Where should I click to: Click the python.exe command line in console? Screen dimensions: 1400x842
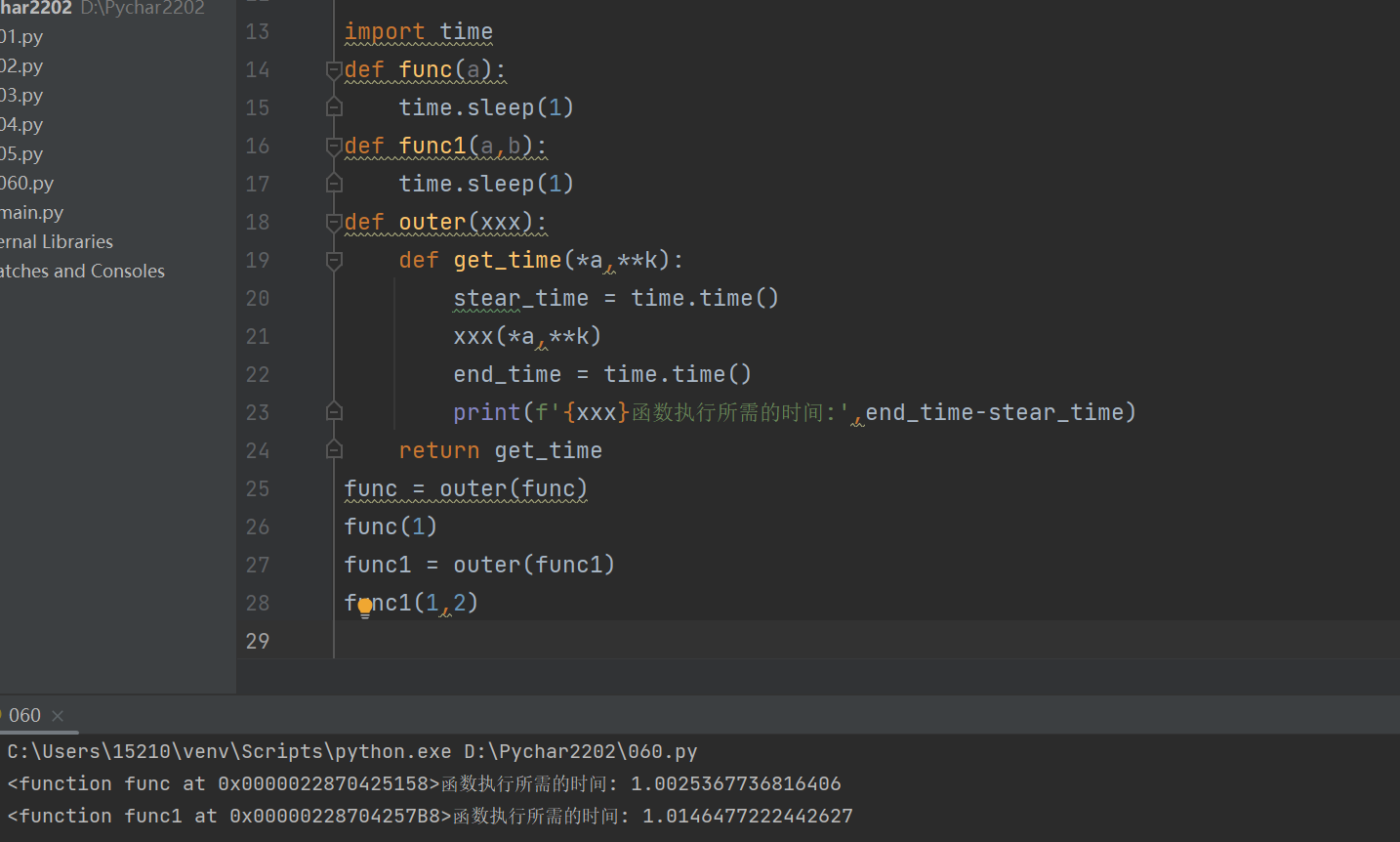(352, 752)
